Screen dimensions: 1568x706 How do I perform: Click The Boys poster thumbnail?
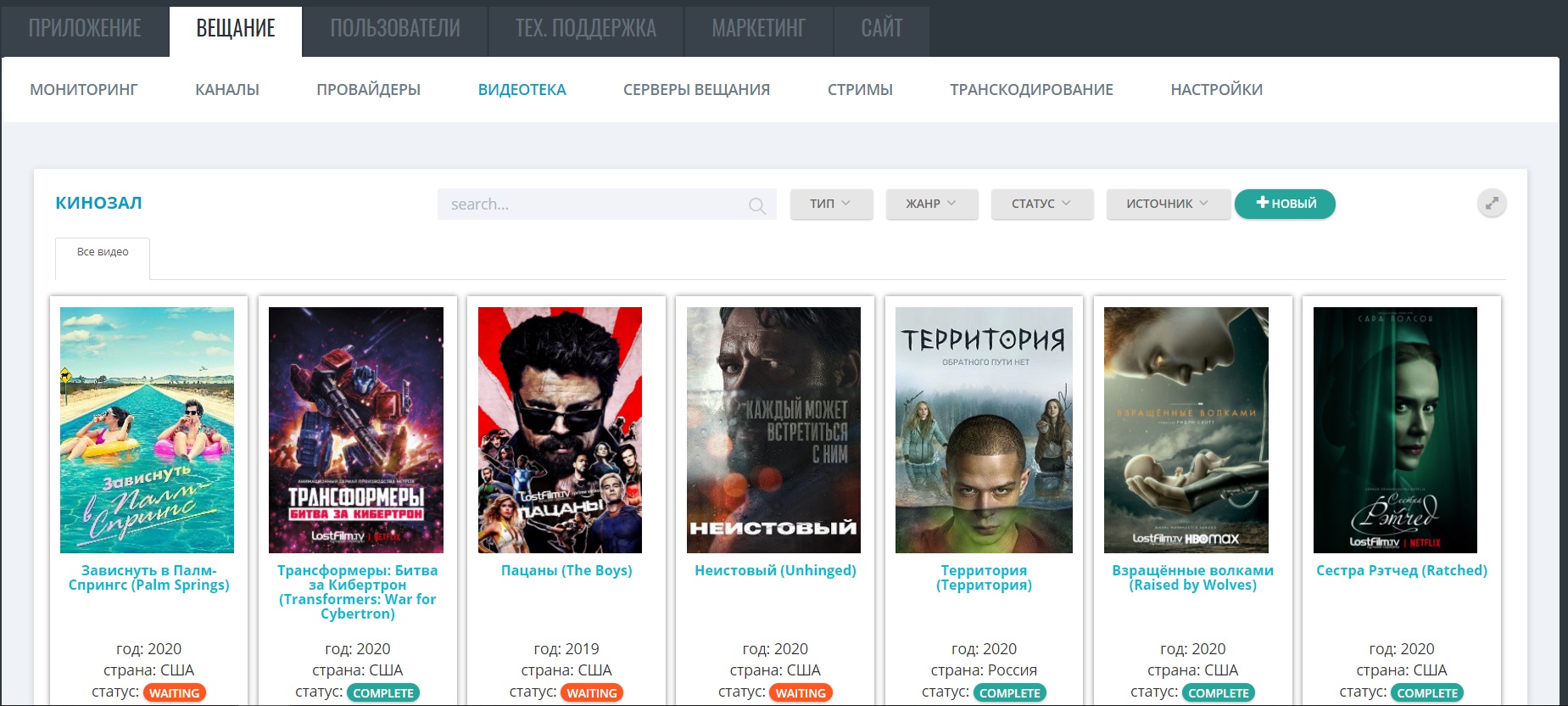pyautogui.click(x=560, y=430)
